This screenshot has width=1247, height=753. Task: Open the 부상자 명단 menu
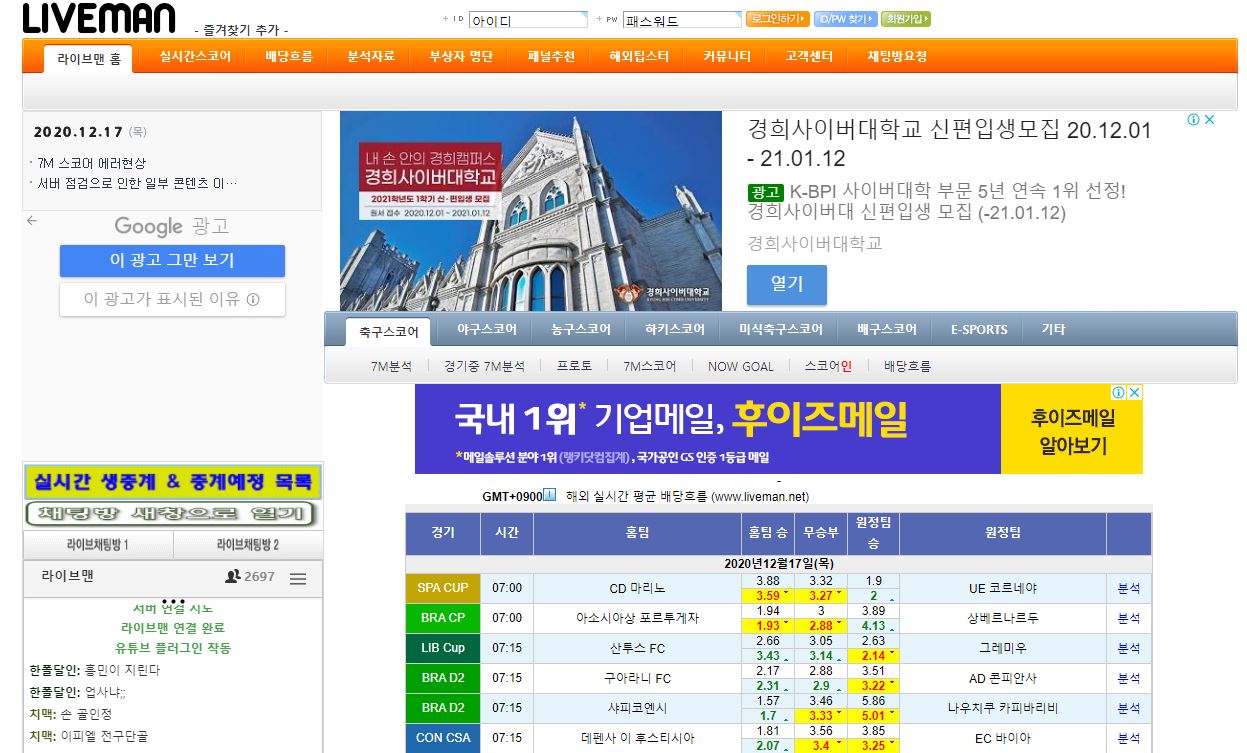(461, 56)
